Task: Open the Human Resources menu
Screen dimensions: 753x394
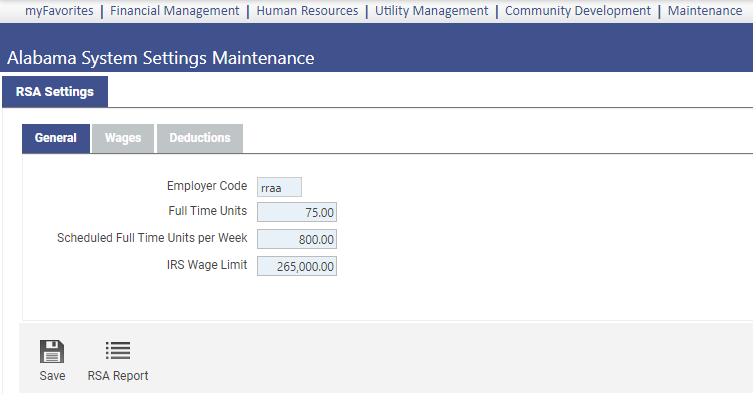Action: [307, 11]
